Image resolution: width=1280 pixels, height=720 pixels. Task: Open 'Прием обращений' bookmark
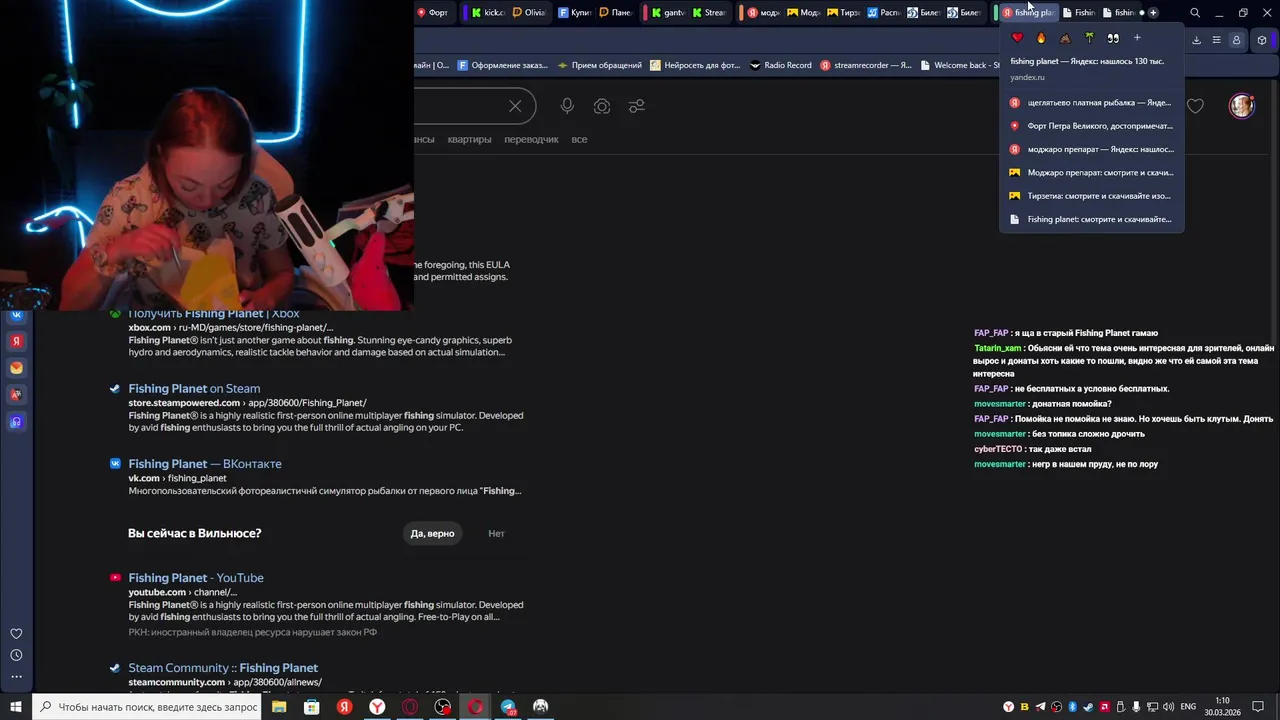pyautogui.click(x=600, y=65)
